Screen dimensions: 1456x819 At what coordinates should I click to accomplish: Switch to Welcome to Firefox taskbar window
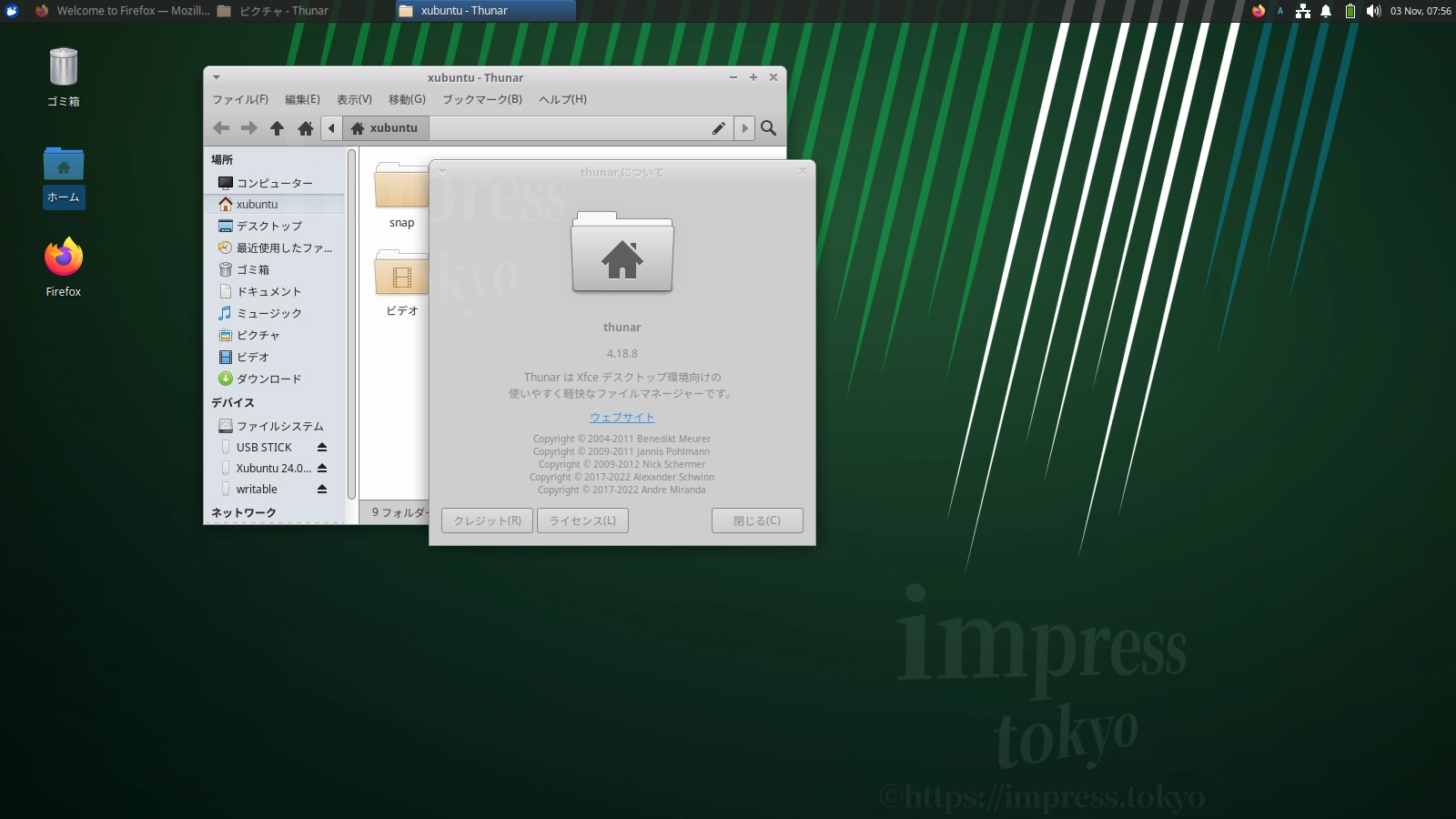(x=122, y=11)
